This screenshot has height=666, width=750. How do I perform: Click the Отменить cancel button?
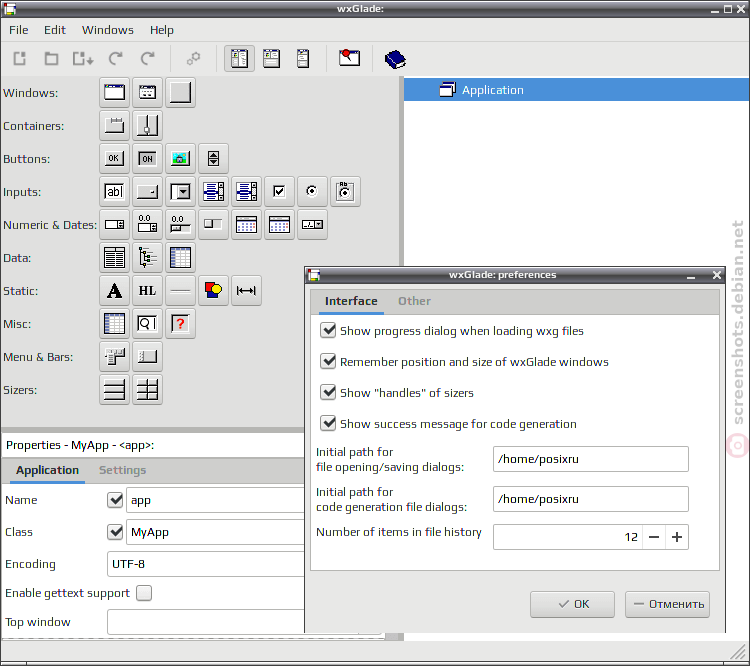tap(667, 604)
